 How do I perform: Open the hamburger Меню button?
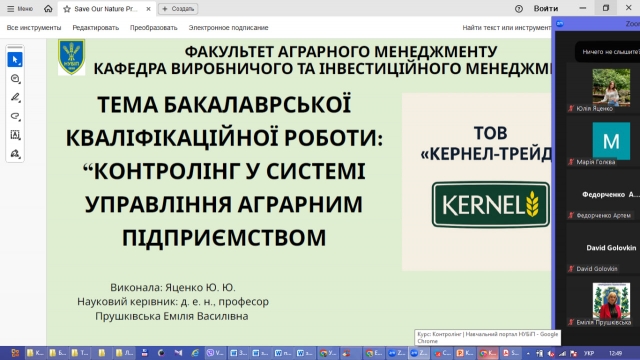[20, 9]
